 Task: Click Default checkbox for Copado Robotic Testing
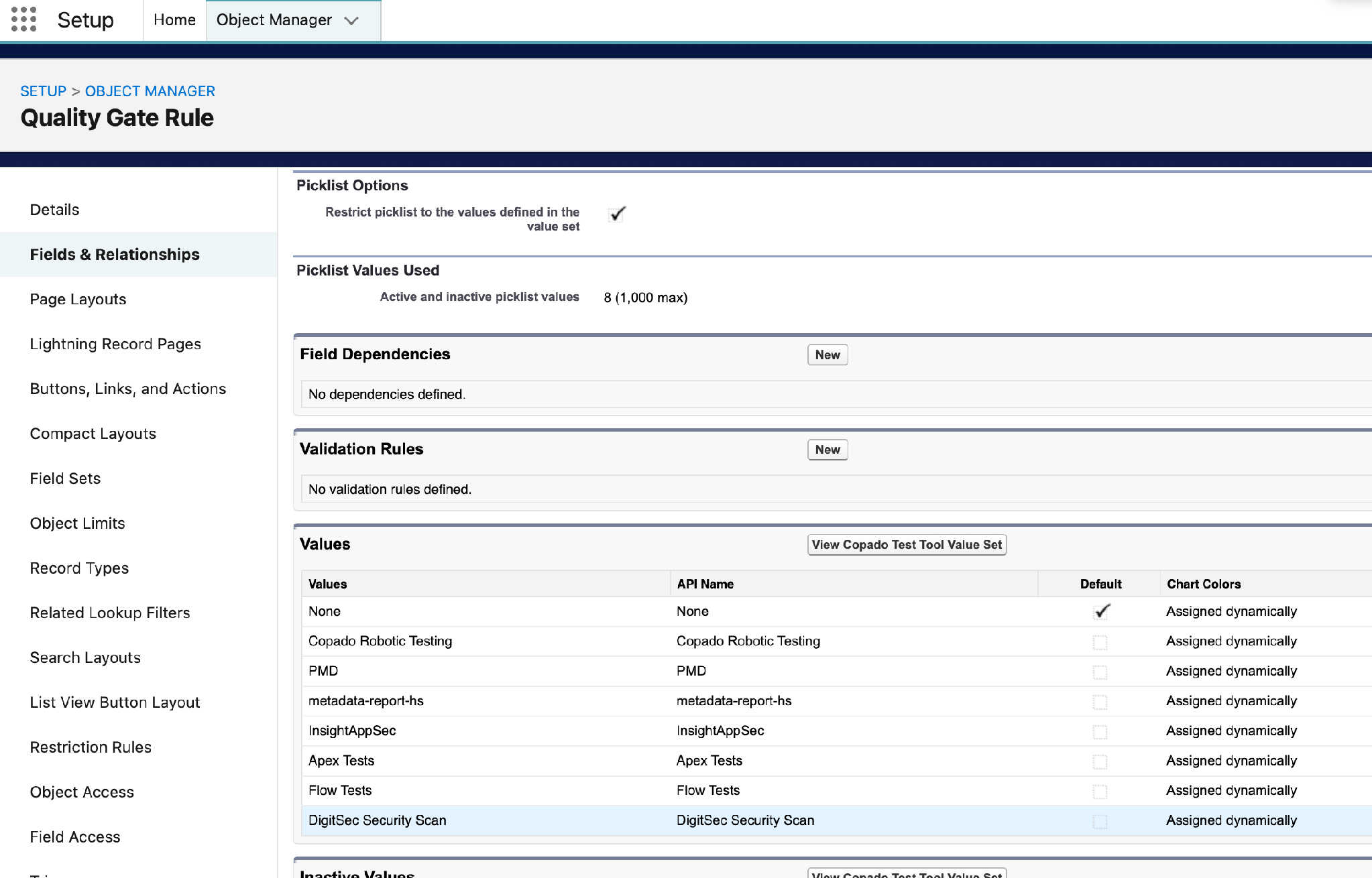pos(1100,642)
